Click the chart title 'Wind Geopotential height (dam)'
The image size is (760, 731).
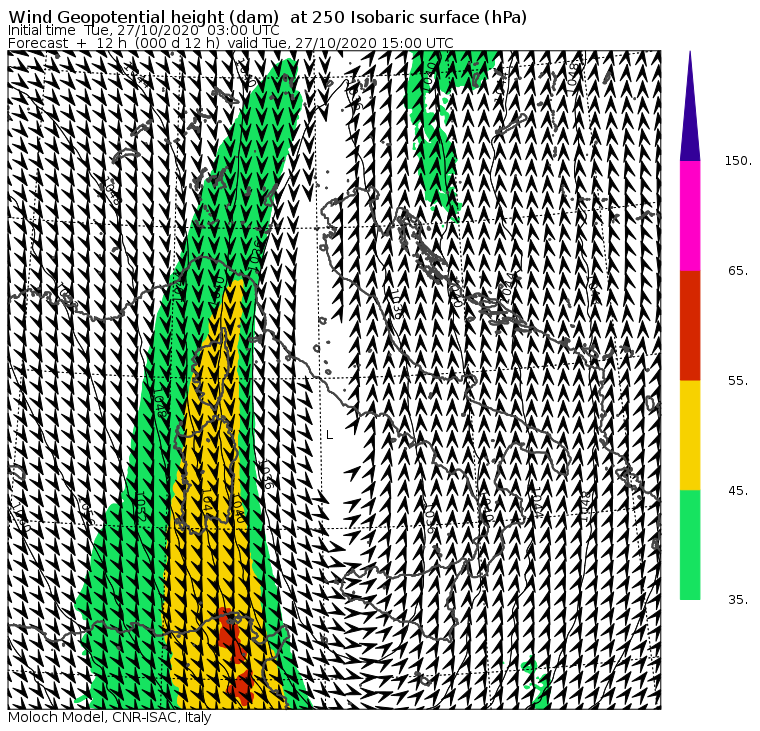click(x=143, y=17)
